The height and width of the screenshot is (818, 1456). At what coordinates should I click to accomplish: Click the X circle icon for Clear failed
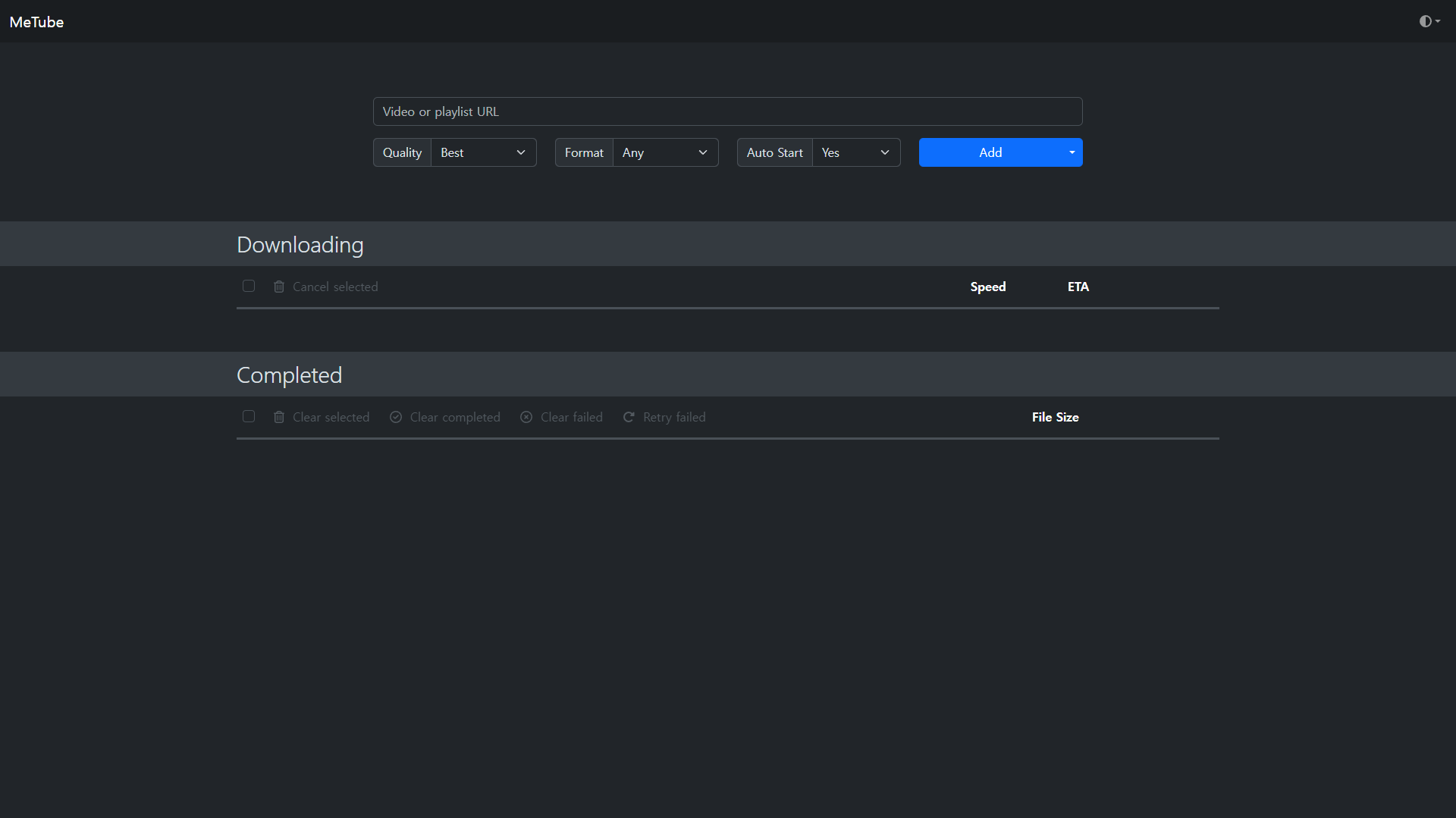click(526, 417)
